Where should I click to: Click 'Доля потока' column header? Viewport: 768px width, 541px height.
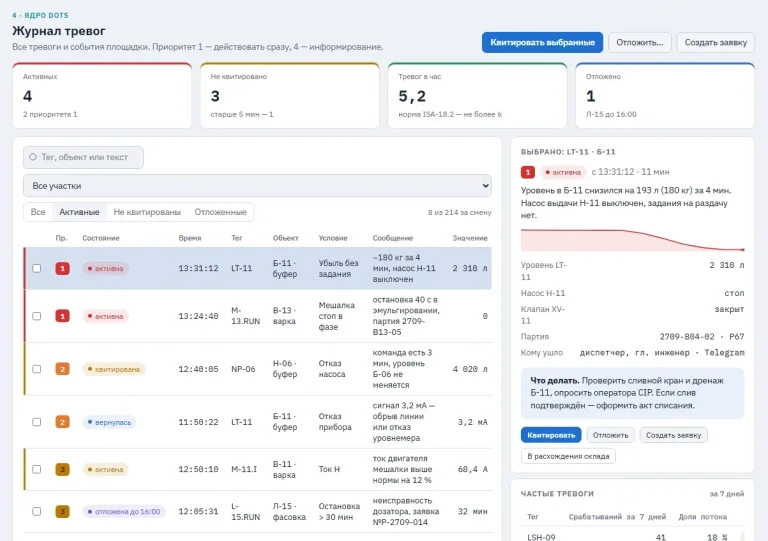tap(702, 517)
